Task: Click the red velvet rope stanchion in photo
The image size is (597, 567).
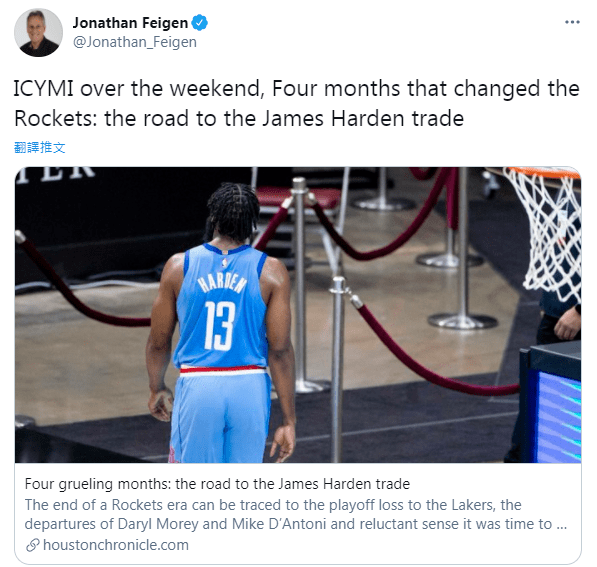Action: click(337, 367)
